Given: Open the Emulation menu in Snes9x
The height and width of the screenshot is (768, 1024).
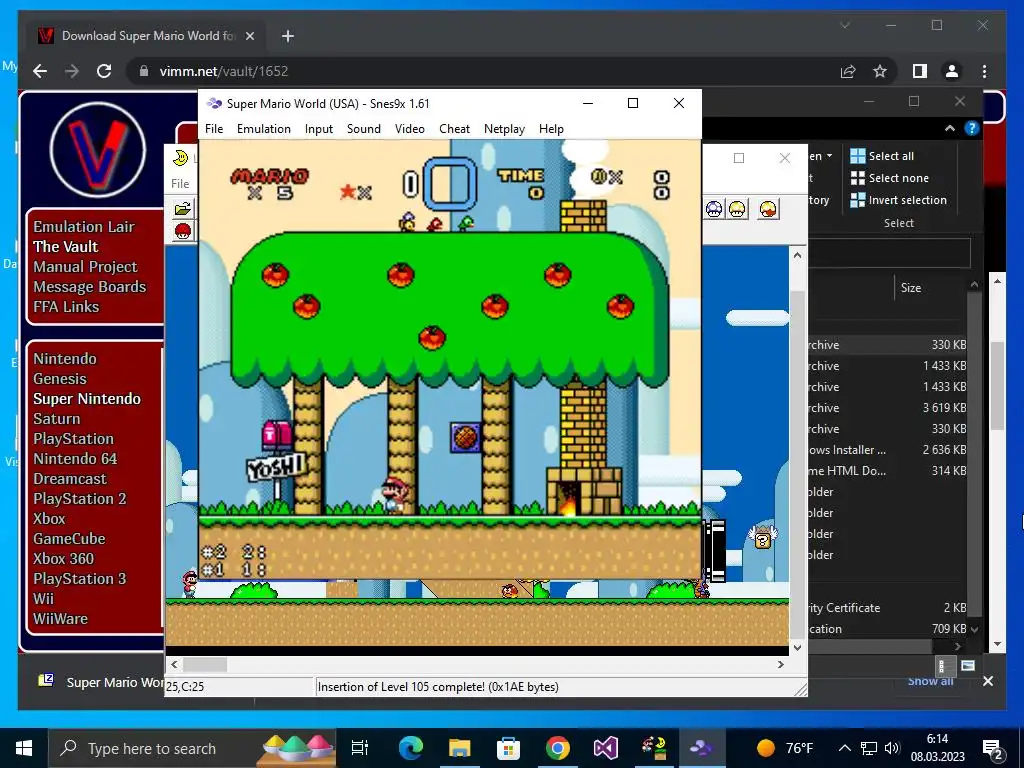Looking at the screenshot, I should coord(263,129).
